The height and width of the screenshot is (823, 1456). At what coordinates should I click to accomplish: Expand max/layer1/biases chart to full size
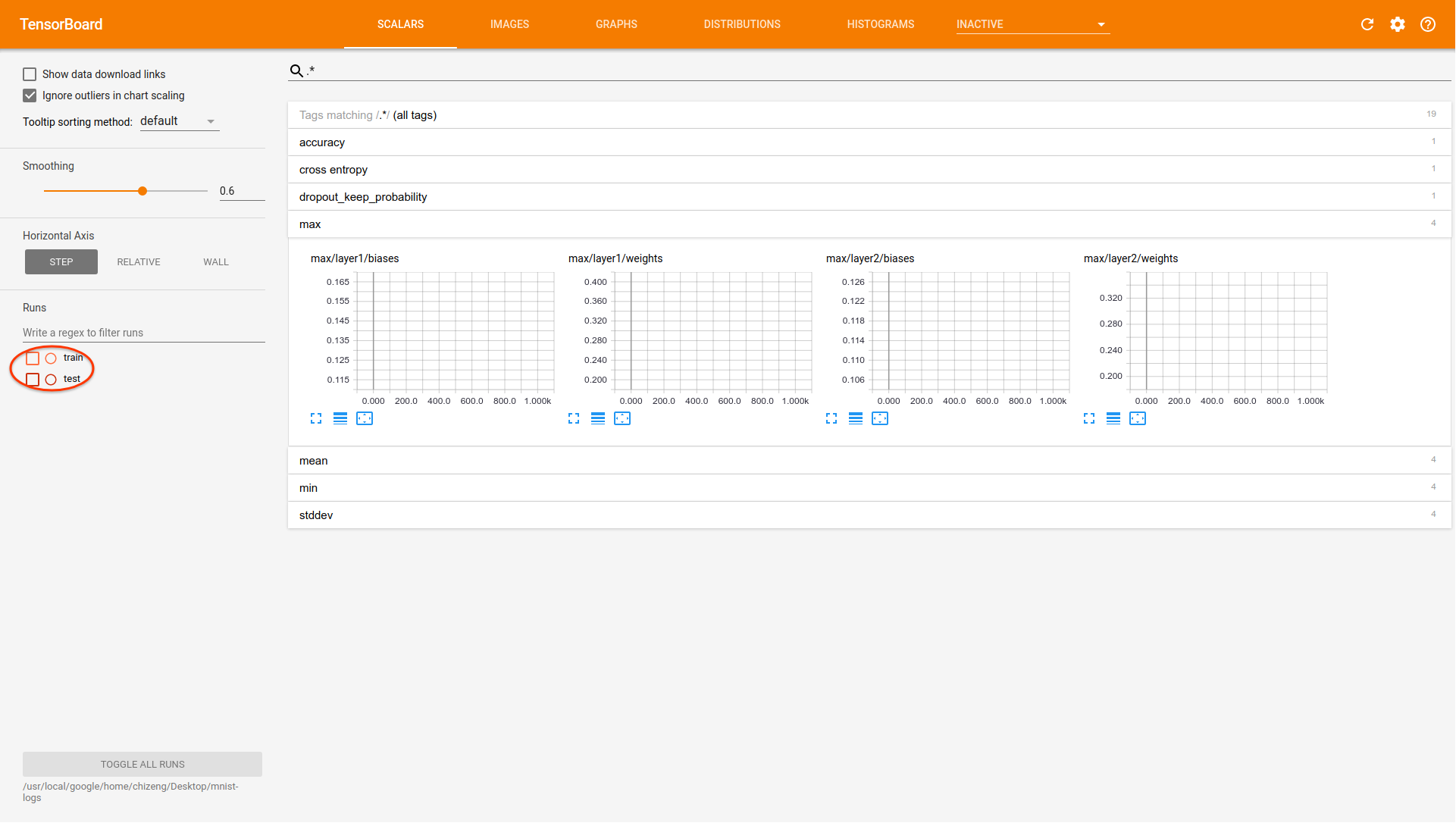(316, 418)
